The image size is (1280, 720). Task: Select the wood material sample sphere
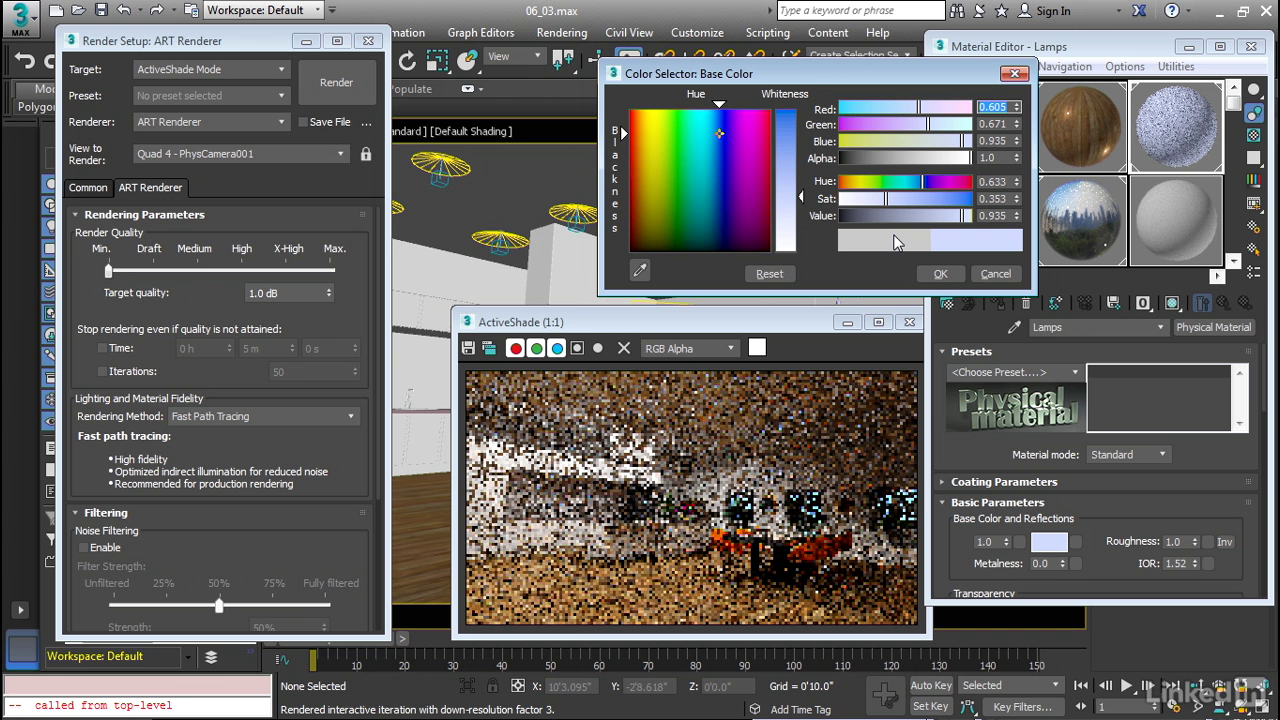click(x=1081, y=127)
